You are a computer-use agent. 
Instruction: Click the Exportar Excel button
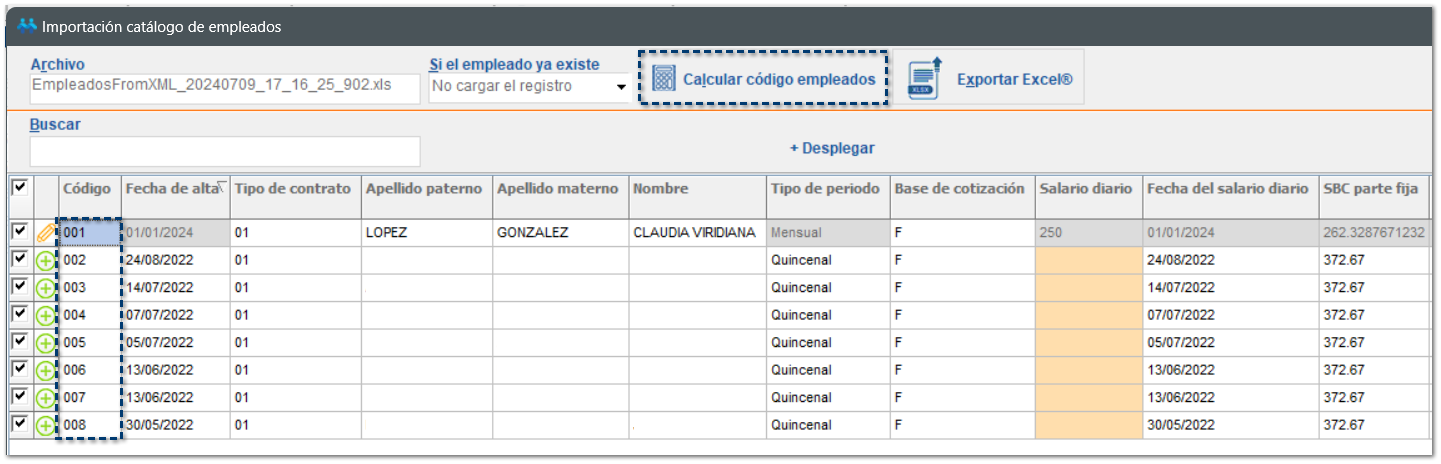pyautogui.click(x=1014, y=79)
